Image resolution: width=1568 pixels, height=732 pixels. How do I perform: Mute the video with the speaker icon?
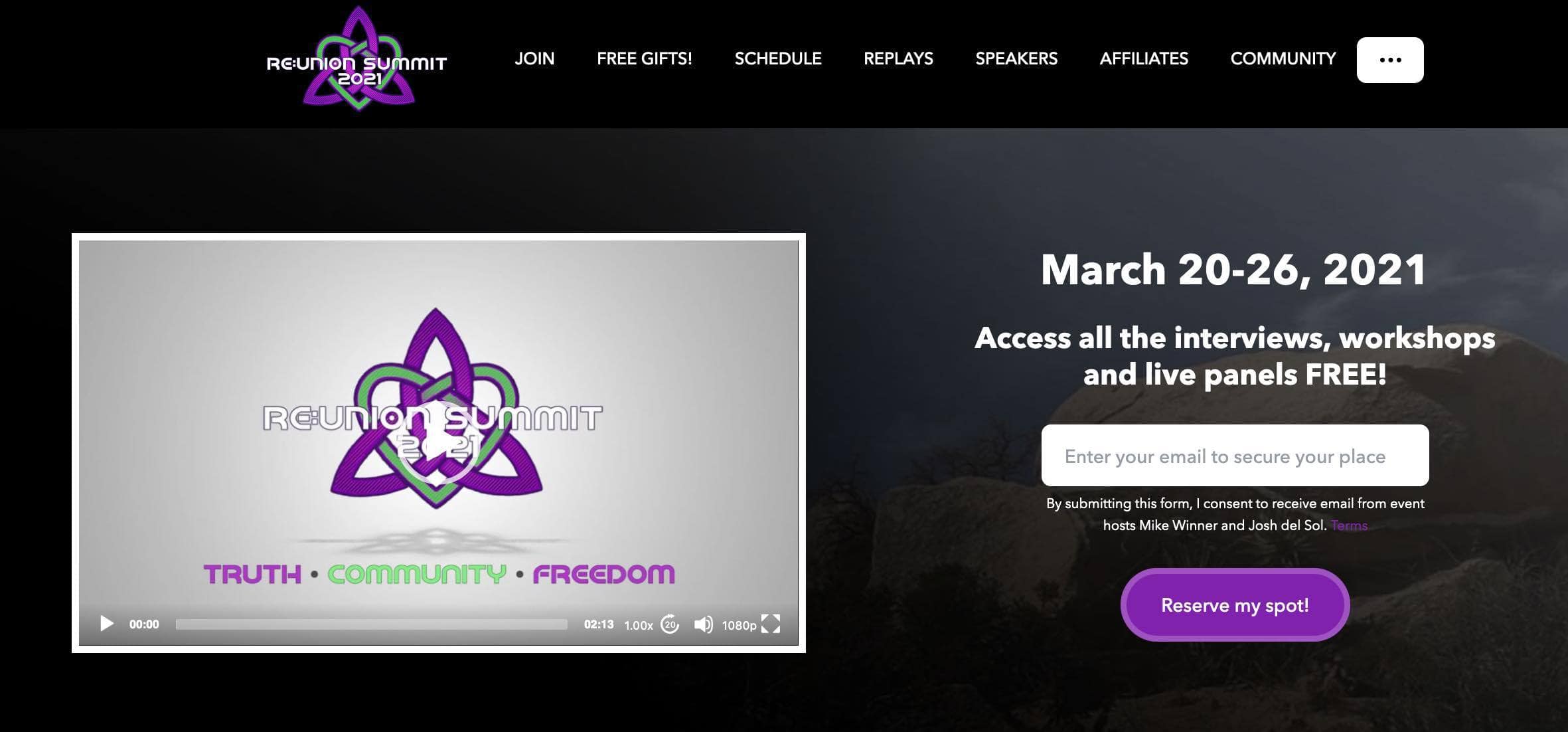click(703, 624)
